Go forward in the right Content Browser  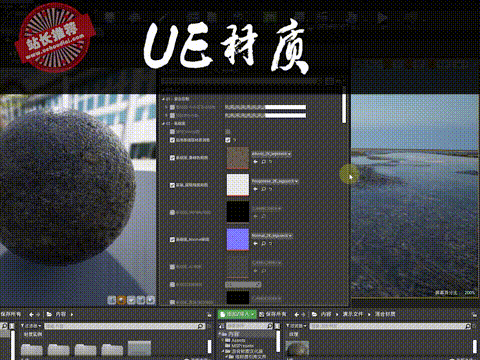[x=303, y=314]
